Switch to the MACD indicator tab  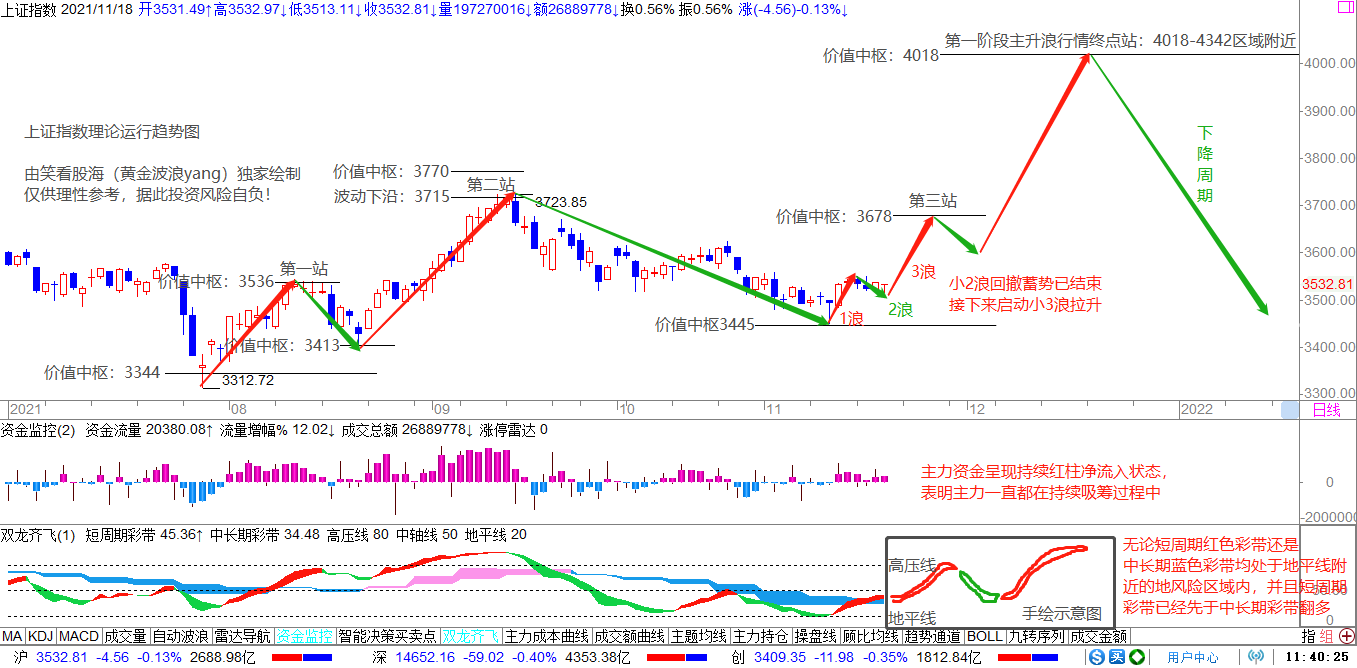point(78,636)
